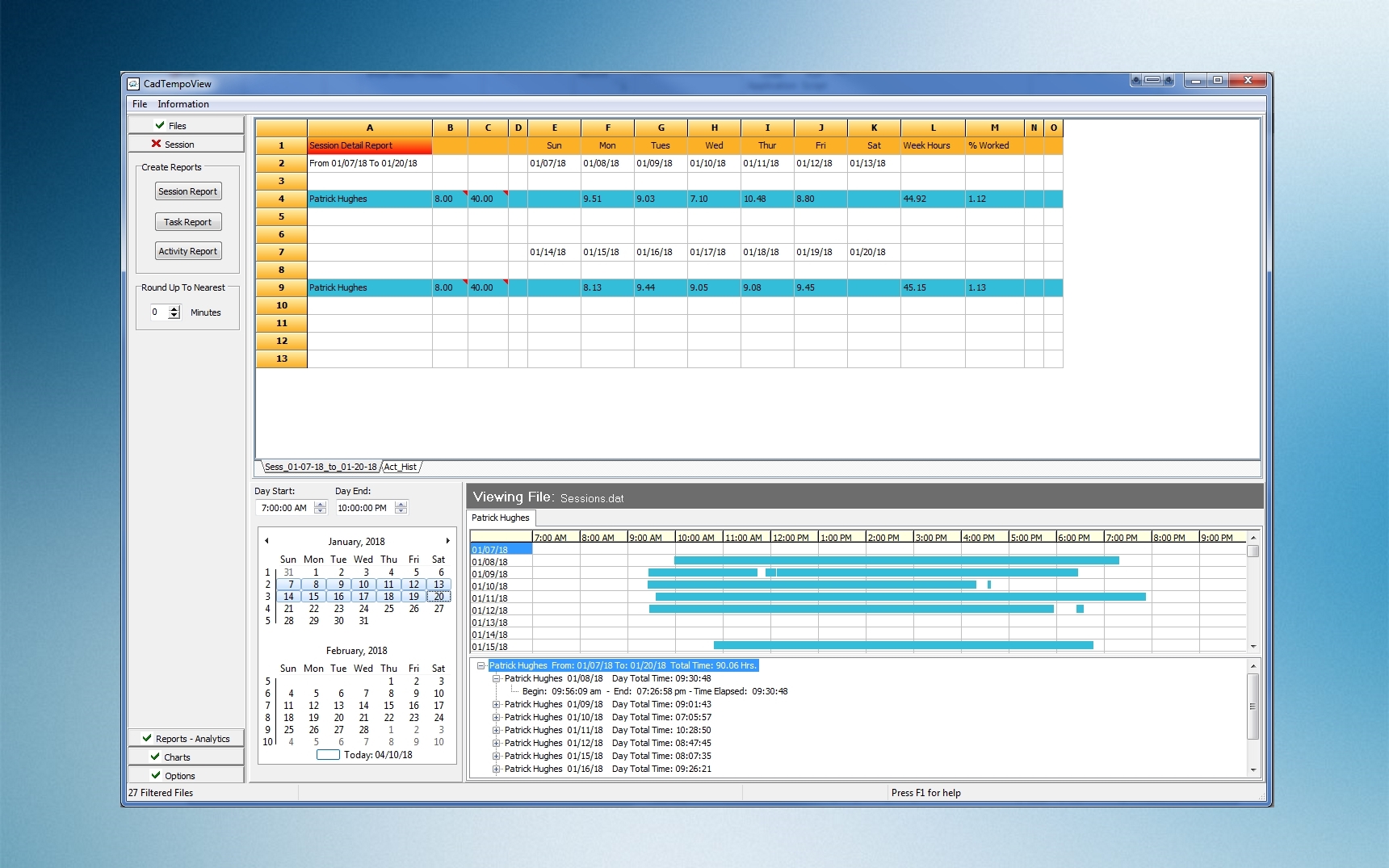
Task: Click the Day Start time field
Action: coord(285,508)
